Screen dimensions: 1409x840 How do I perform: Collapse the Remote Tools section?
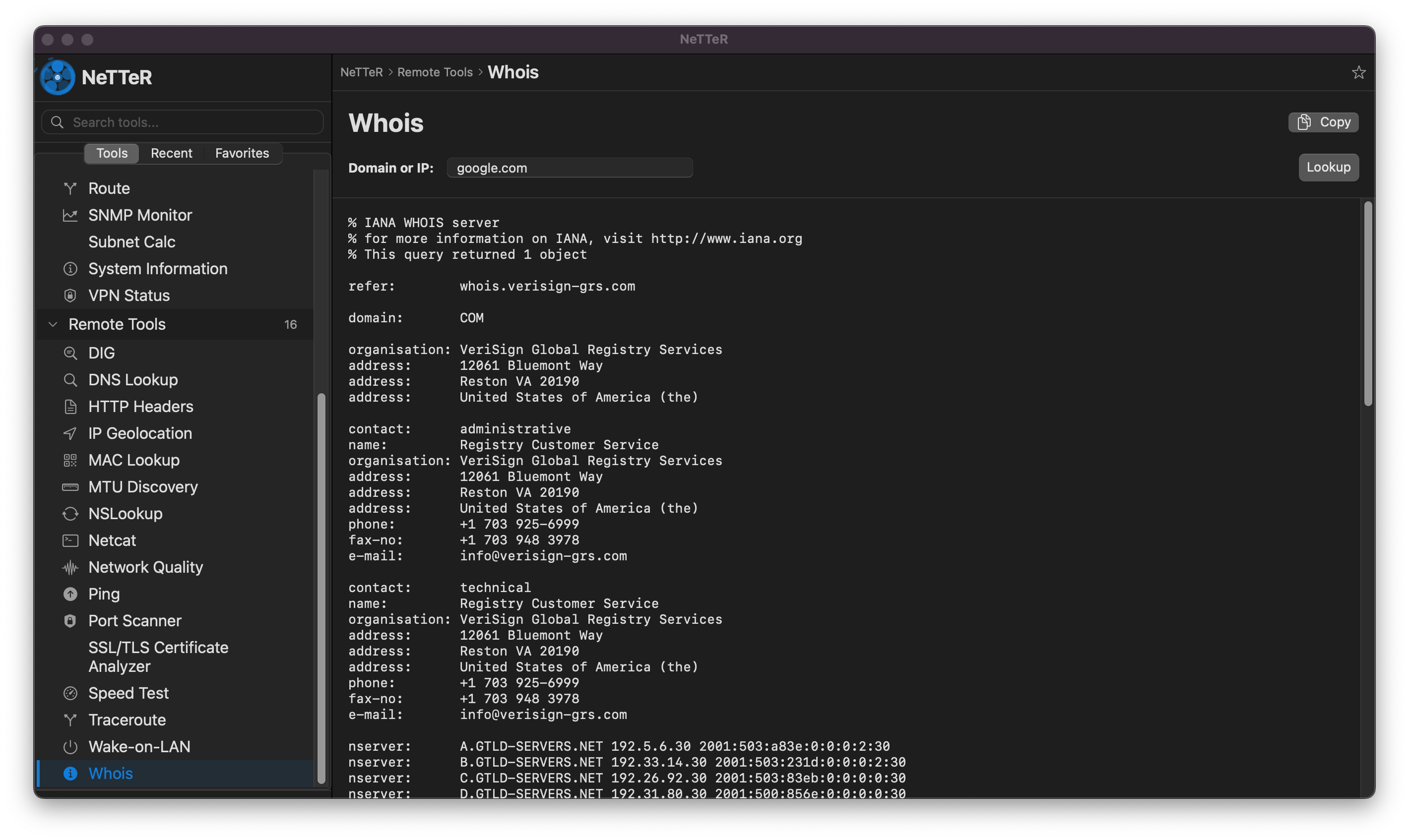(x=53, y=324)
